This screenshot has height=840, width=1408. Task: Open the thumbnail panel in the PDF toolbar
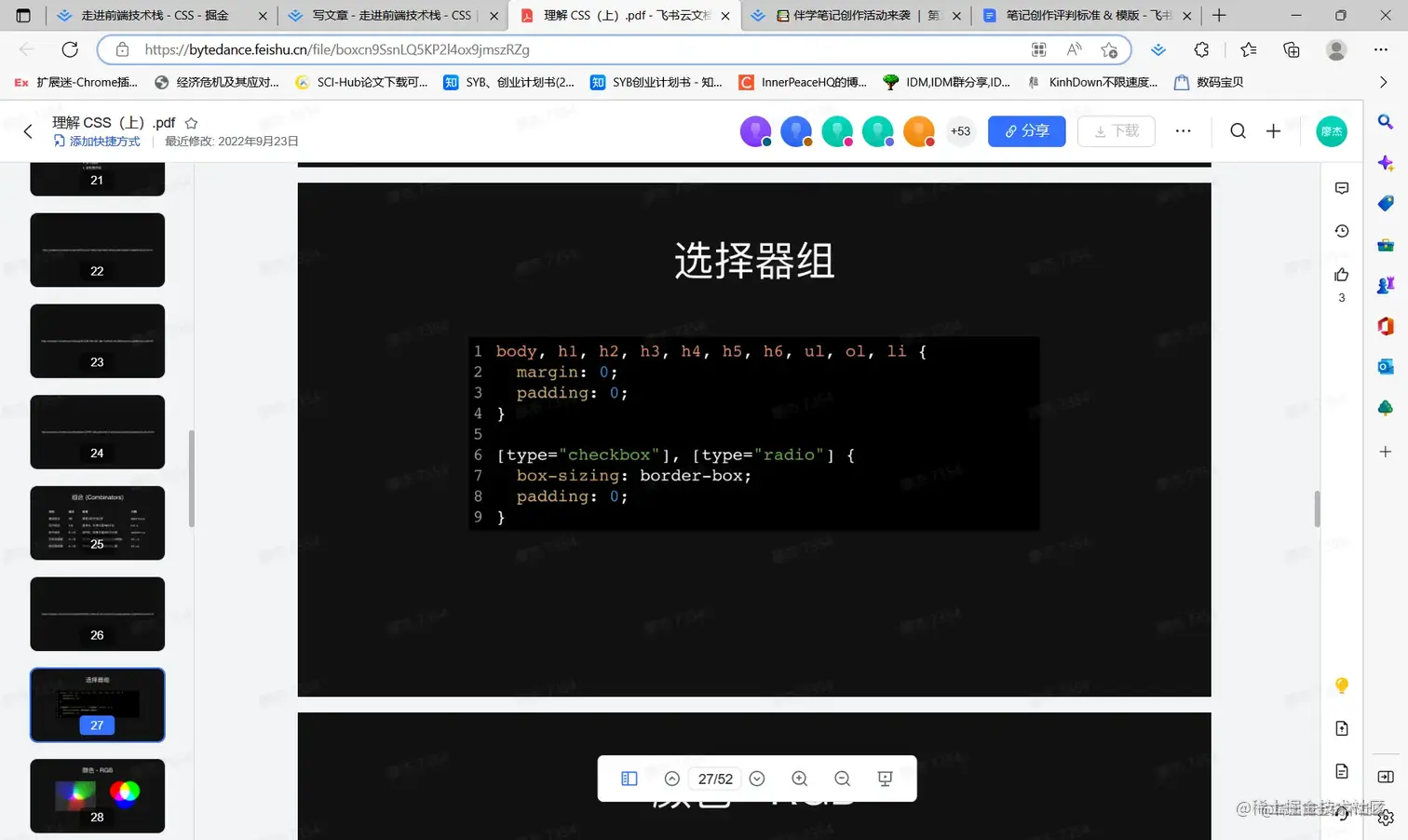[629, 779]
